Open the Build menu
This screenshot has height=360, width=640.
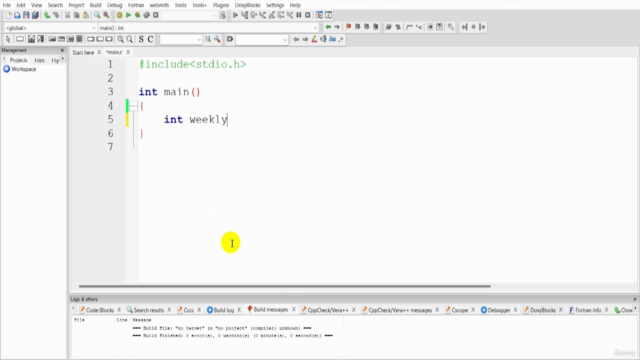[x=95, y=5]
